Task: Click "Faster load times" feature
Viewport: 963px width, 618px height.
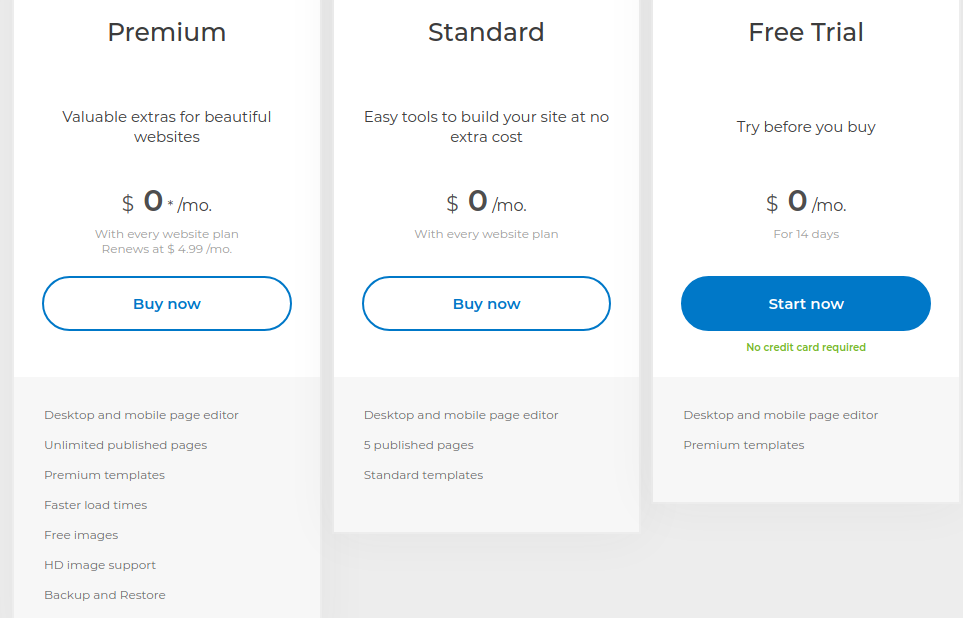Action: [x=96, y=505]
